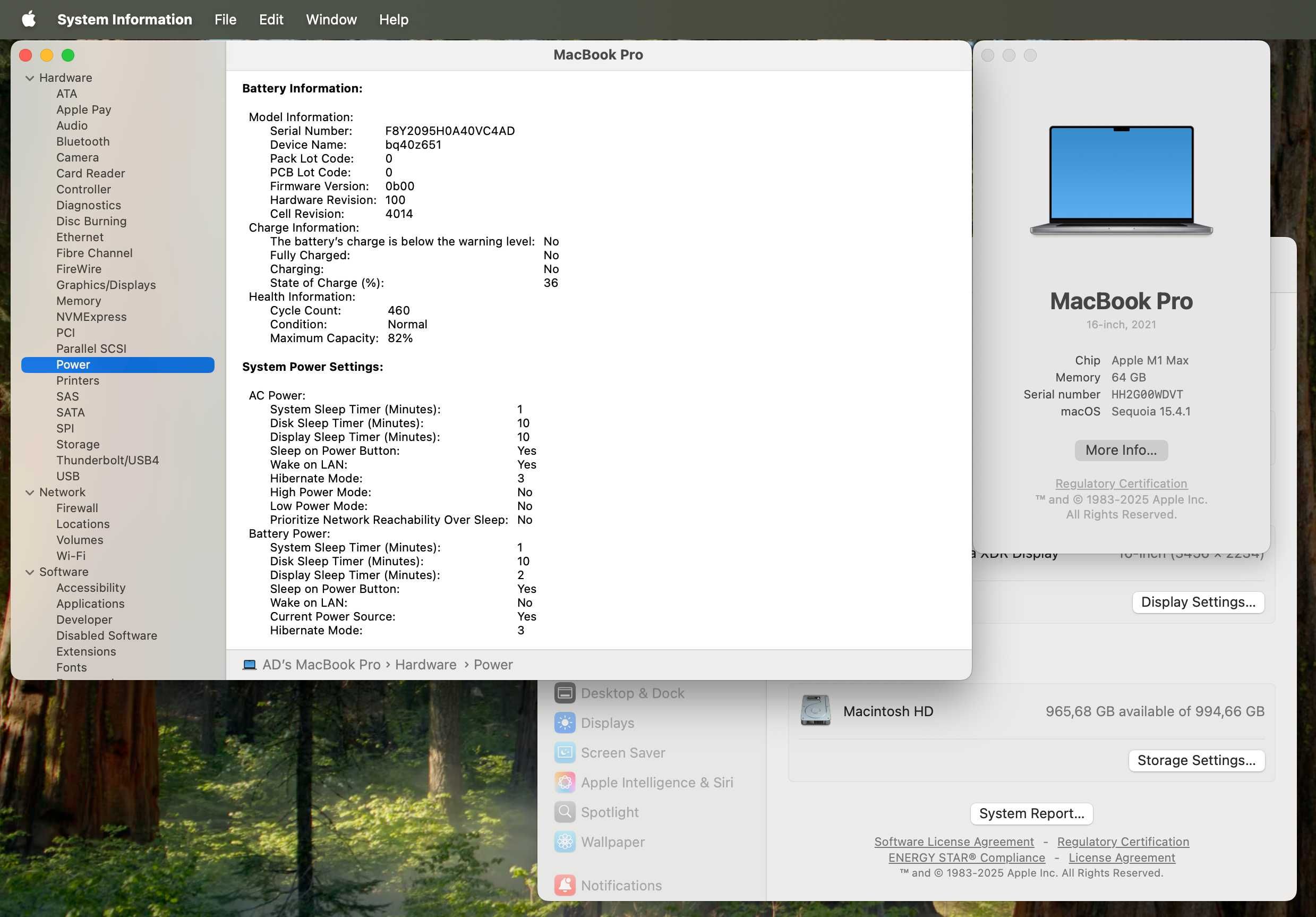Screen dimensions: 1316x917
Task: Open the Software License Agreement link
Action: click(954, 842)
